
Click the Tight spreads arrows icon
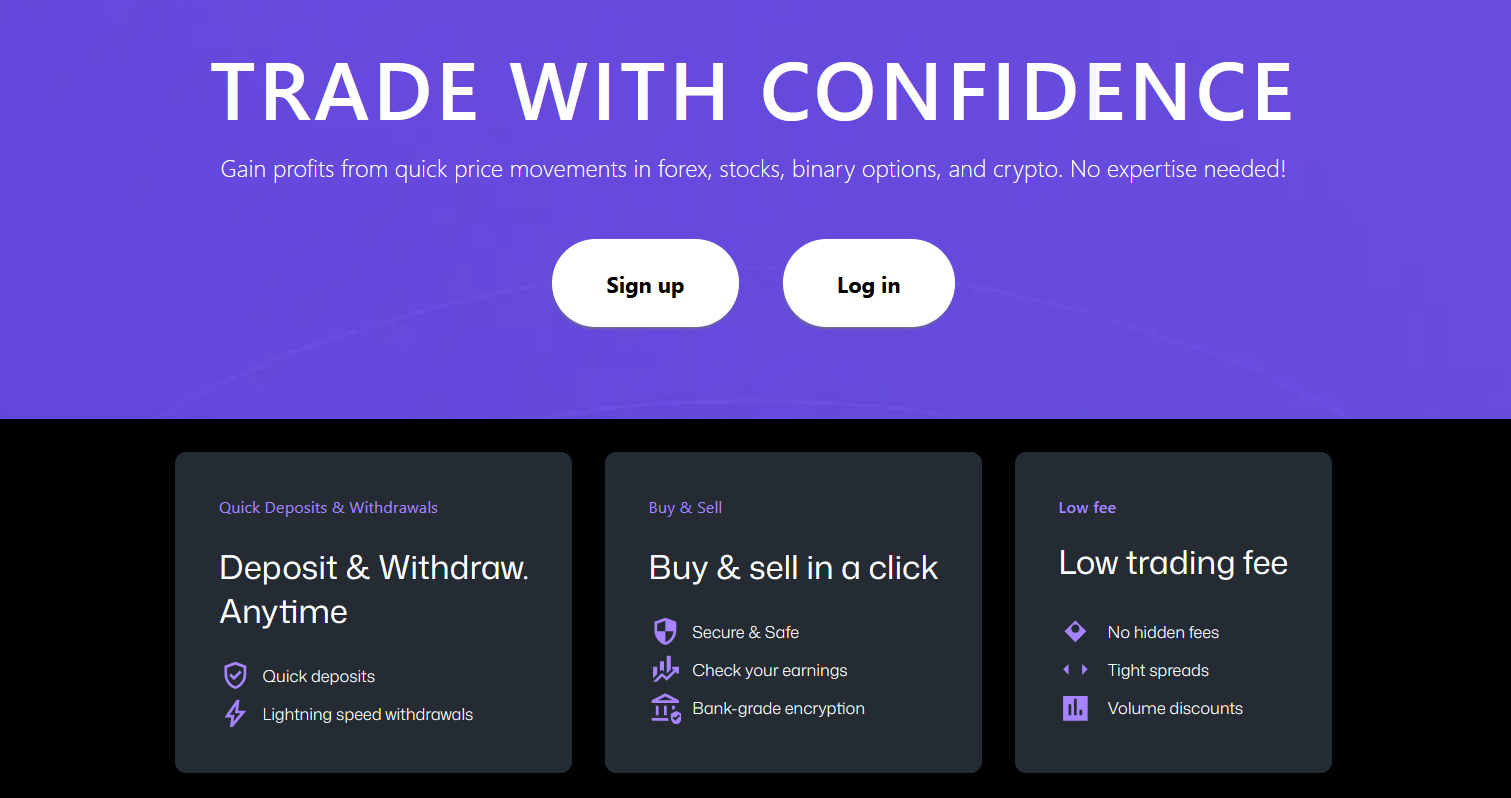1075,670
